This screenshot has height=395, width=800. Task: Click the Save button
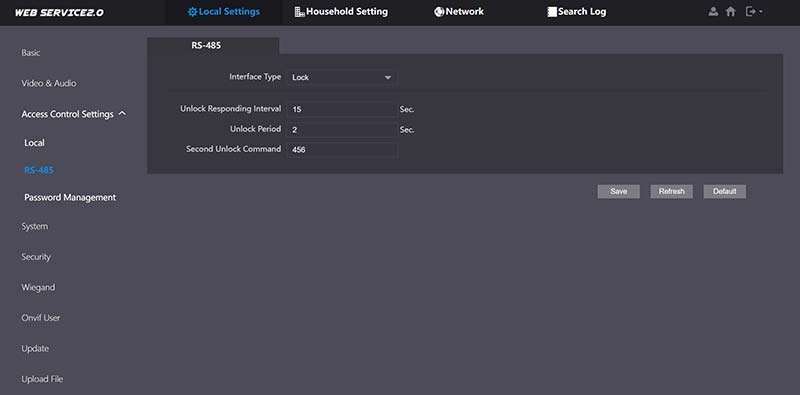pos(618,191)
